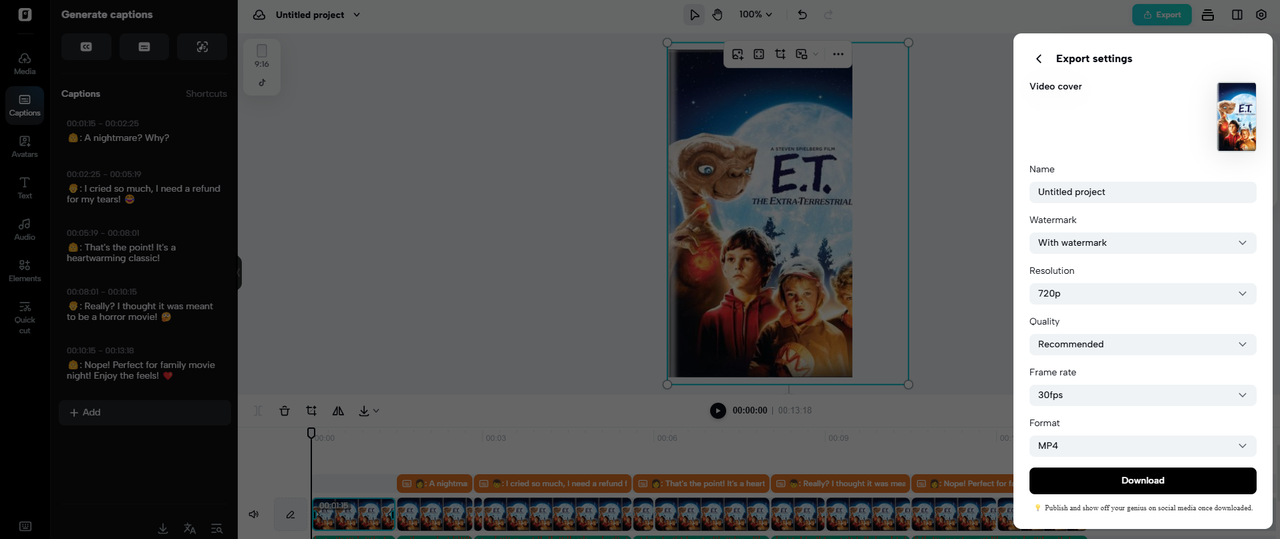Expand the canvas toolbar background-removal dropdown
Image resolution: width=1280 pixels, height=539 pixels.
816,54
